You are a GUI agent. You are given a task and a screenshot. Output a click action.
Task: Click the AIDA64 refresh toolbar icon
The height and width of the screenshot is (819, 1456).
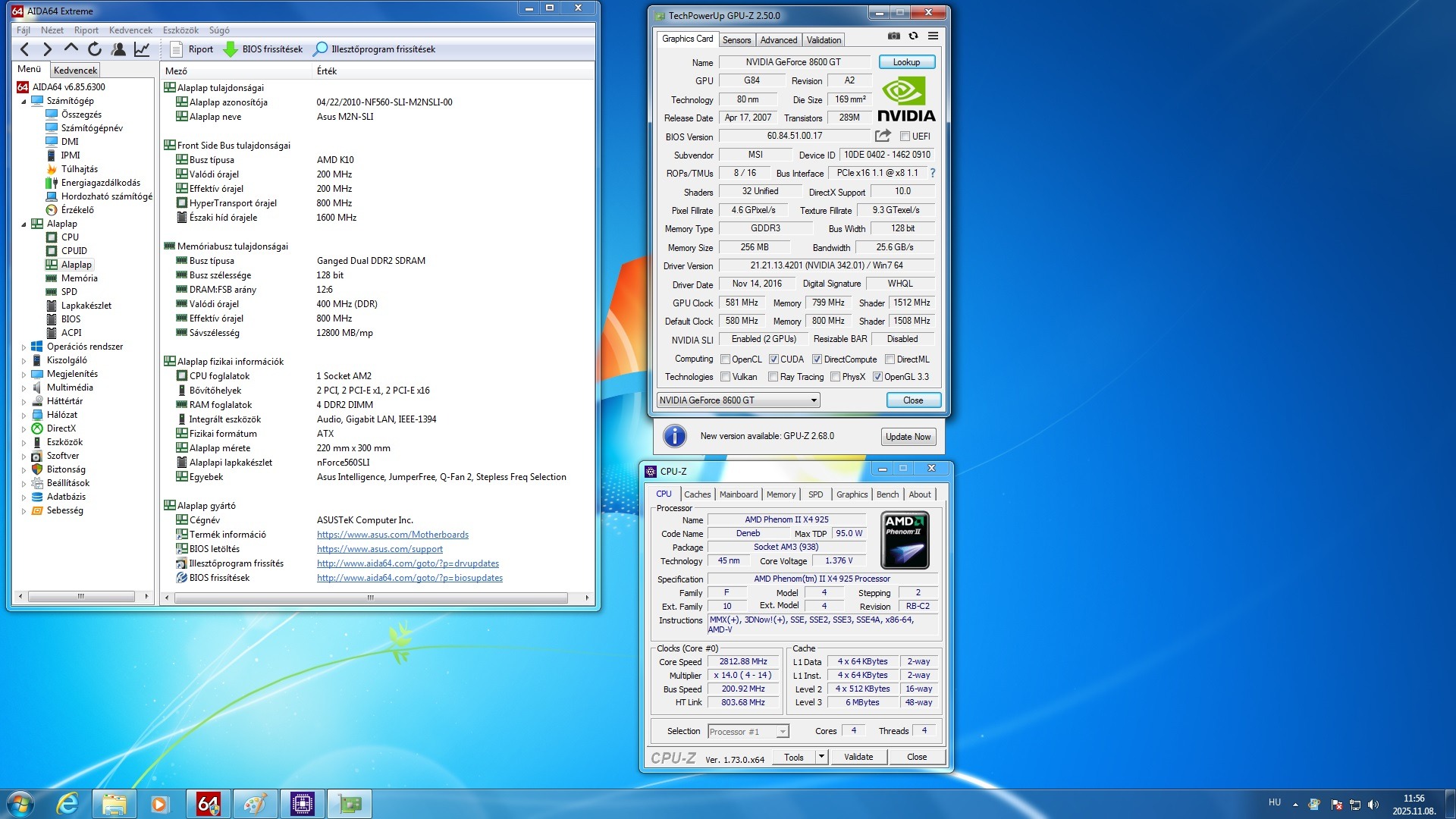pos(95,49)
